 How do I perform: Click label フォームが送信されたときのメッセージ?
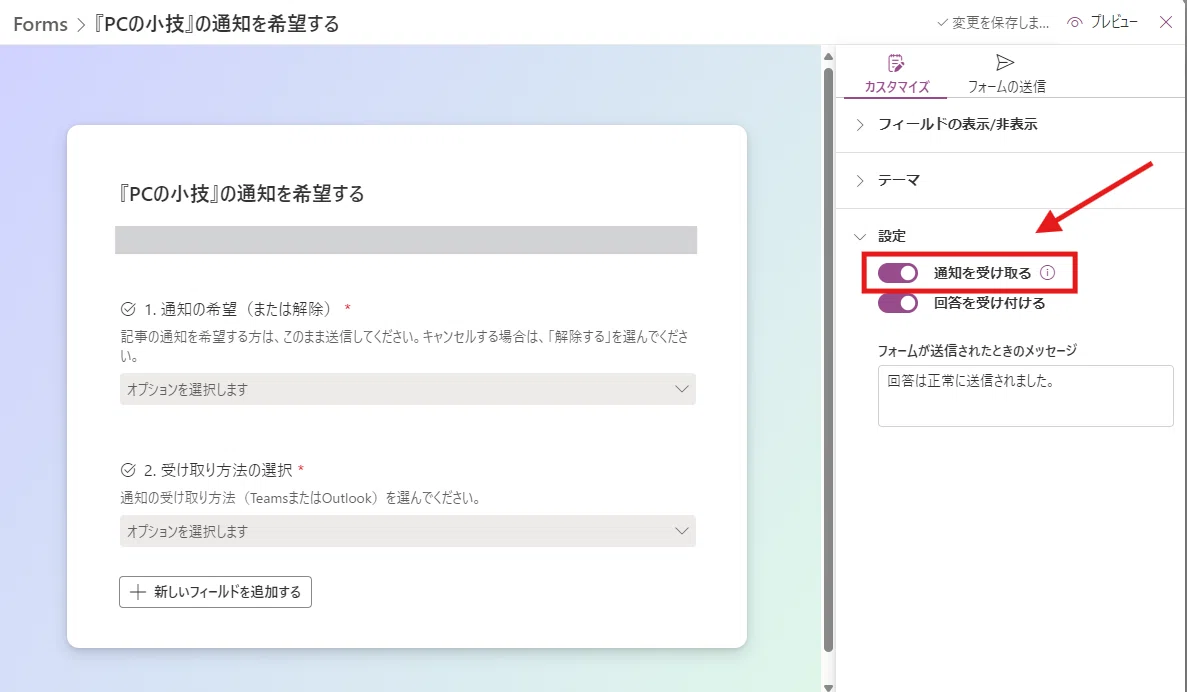(977, 351)
